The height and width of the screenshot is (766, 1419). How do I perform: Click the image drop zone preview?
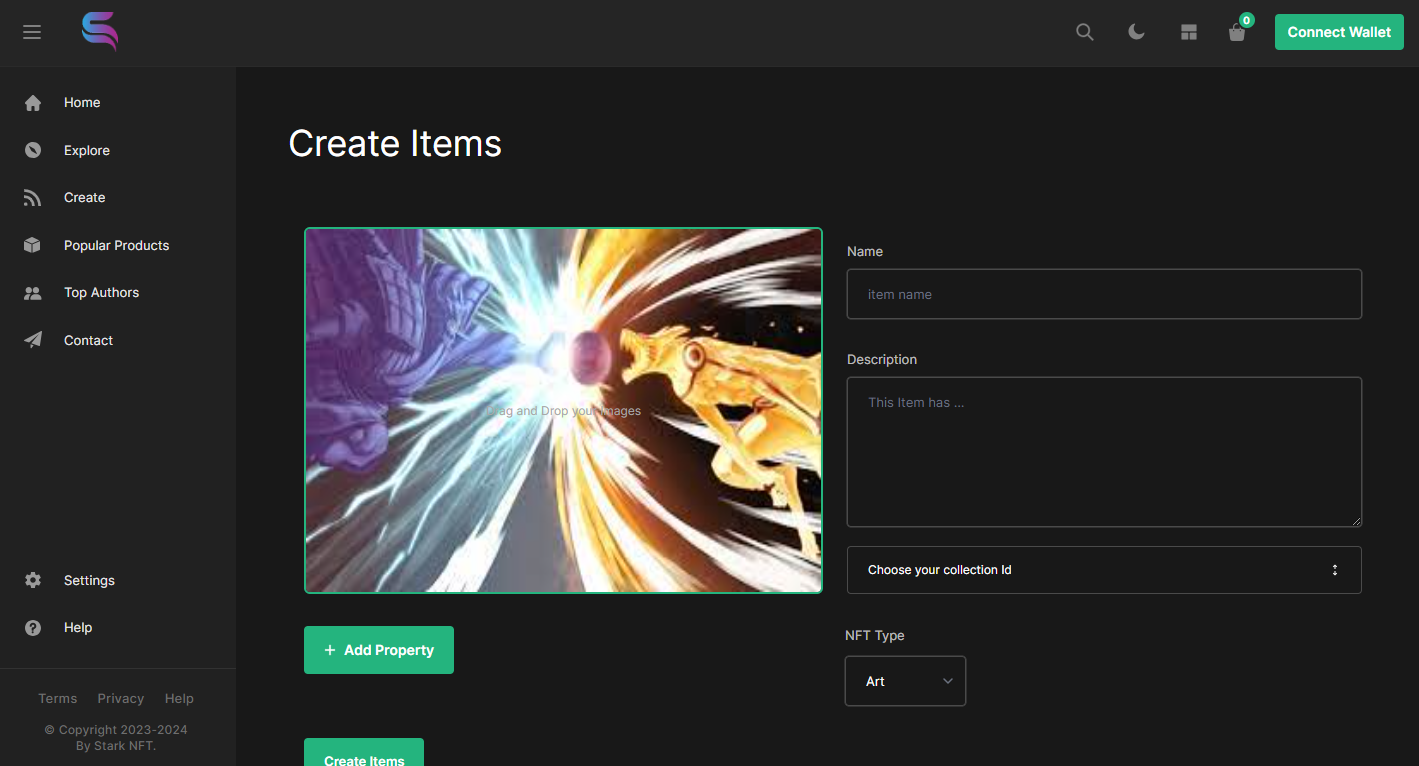(x=563, y=411)
